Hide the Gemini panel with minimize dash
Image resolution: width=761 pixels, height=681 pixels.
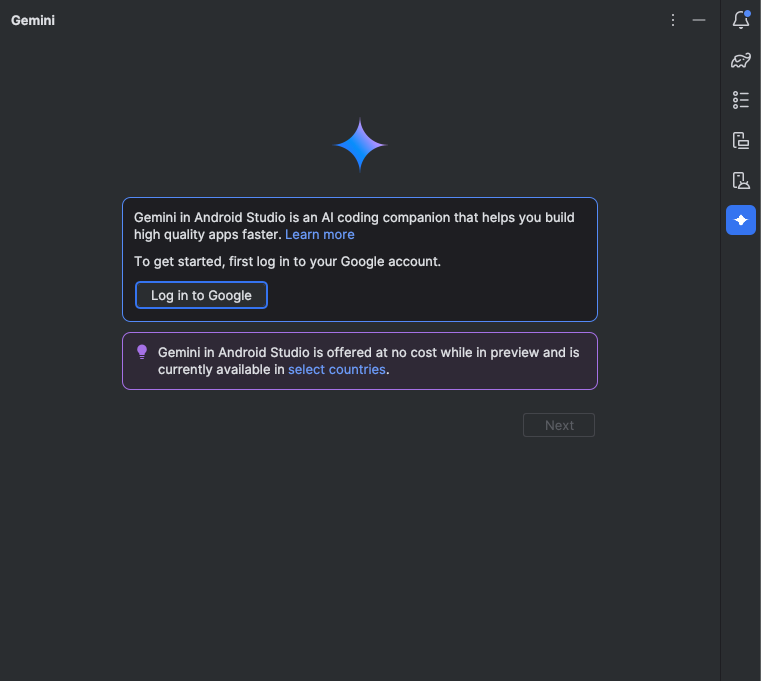pyautogui.click(x=699, y=20)
